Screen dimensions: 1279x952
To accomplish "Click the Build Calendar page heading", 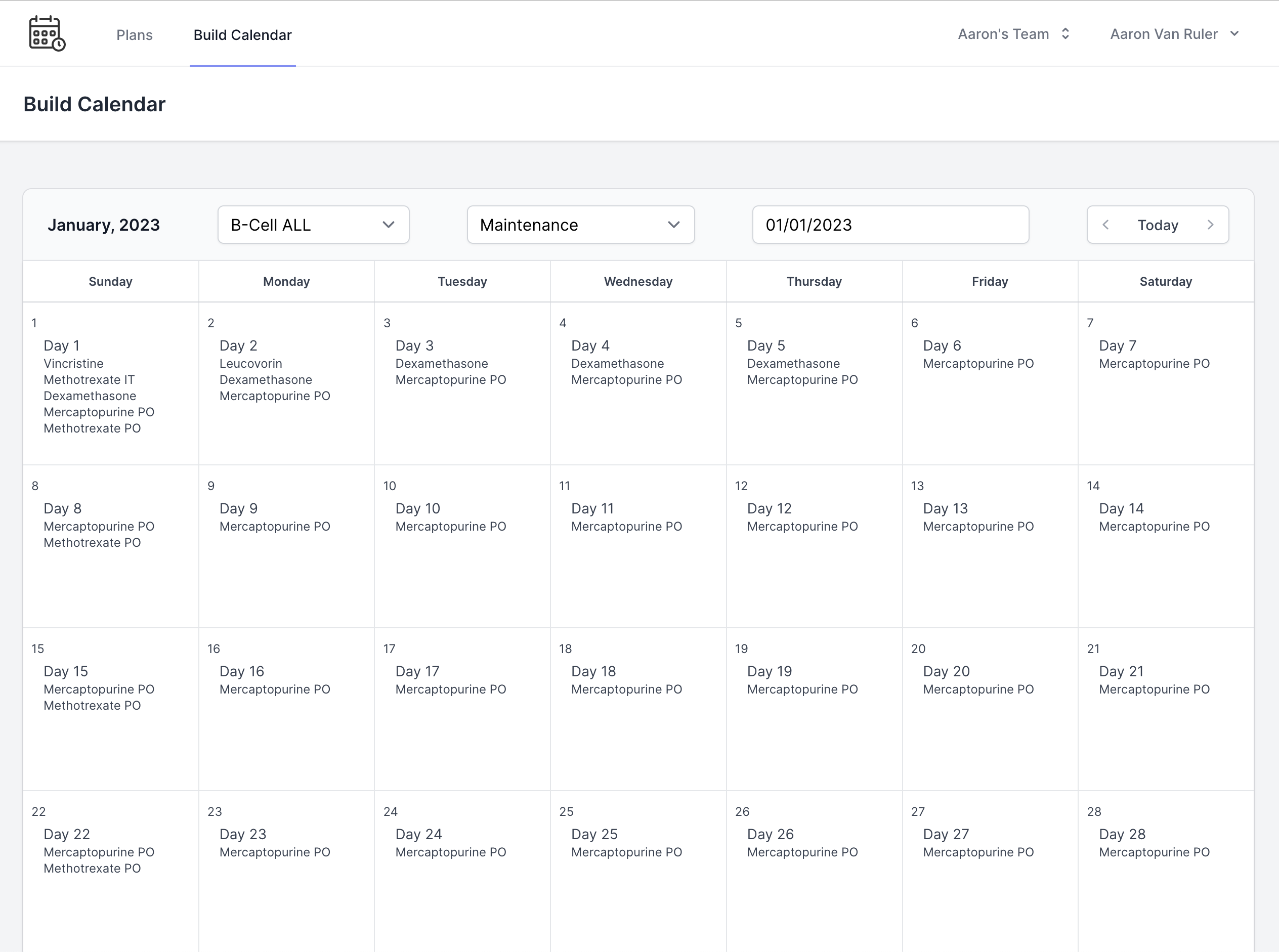I will click(x=94, y=104).
